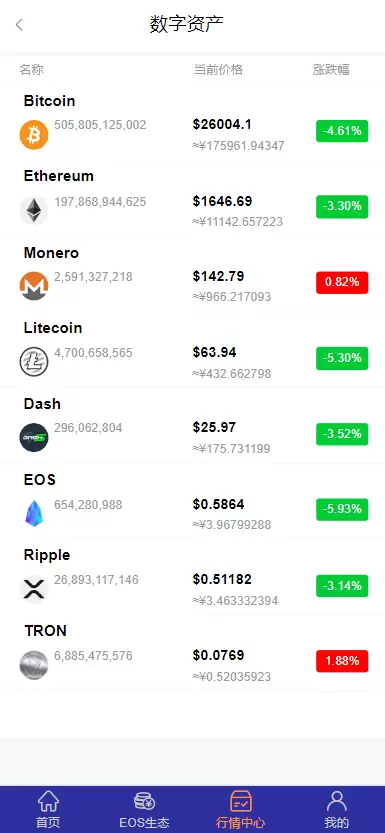
Task: Tap the Litecoin logo icon
Action: tap(34, 362)
